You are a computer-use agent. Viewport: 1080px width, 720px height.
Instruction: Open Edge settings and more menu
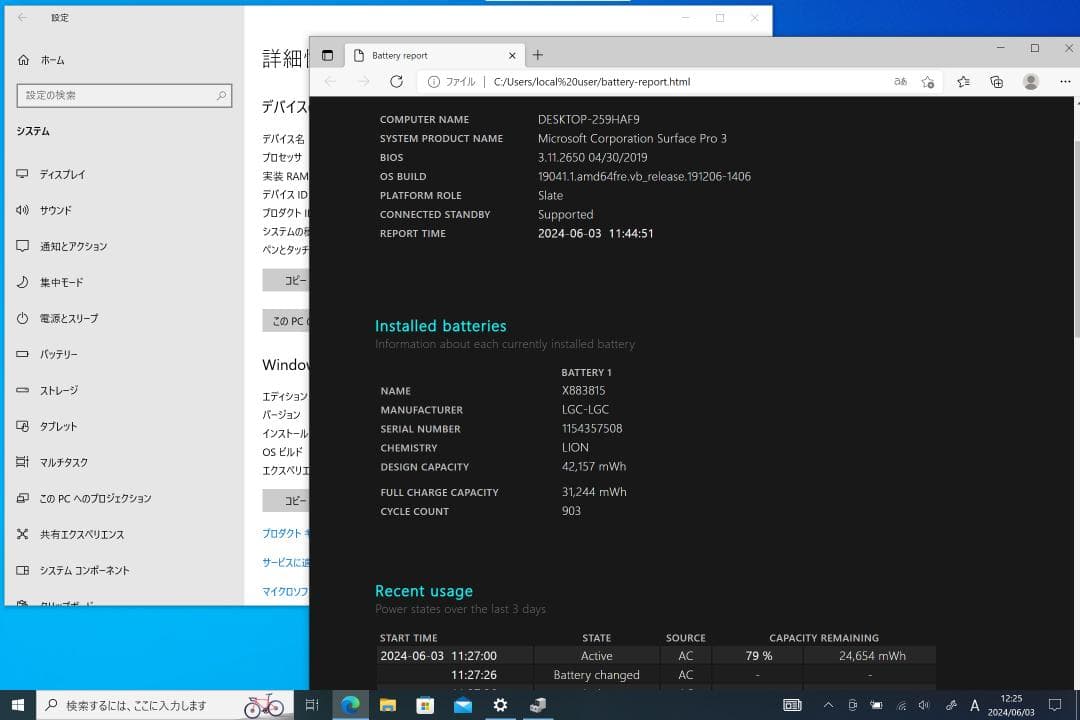pyautogui.click(x=1065, y=81)
